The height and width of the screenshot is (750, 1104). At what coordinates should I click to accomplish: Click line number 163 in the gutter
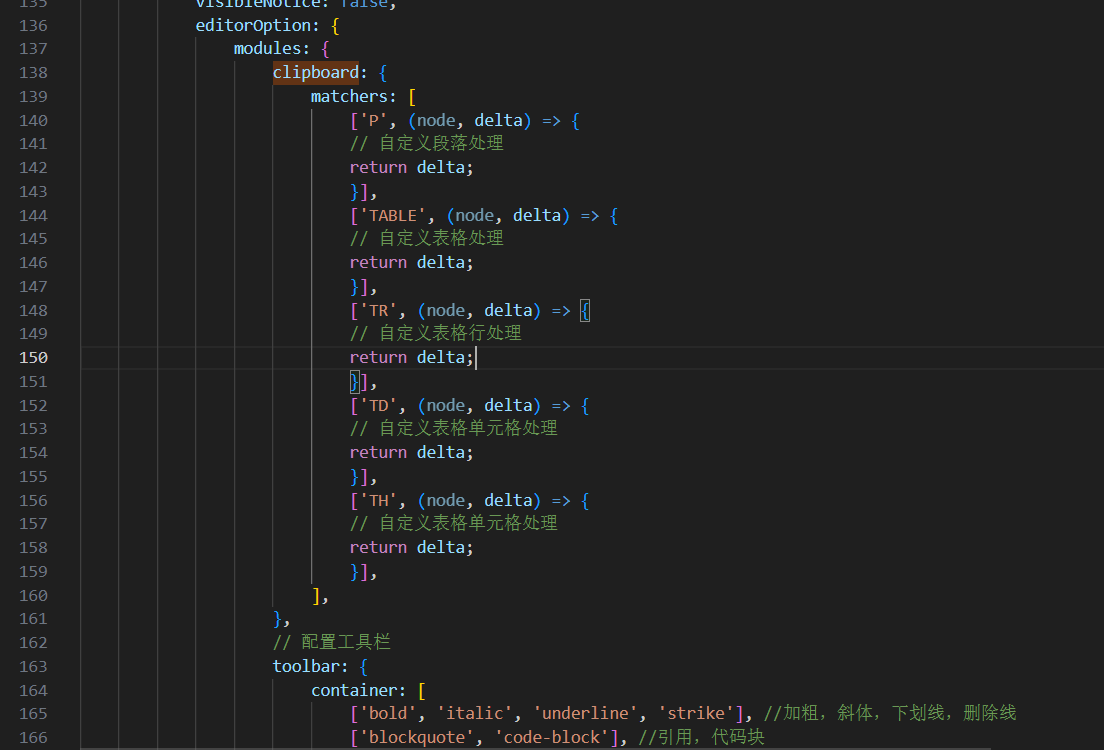pos(33,667)
